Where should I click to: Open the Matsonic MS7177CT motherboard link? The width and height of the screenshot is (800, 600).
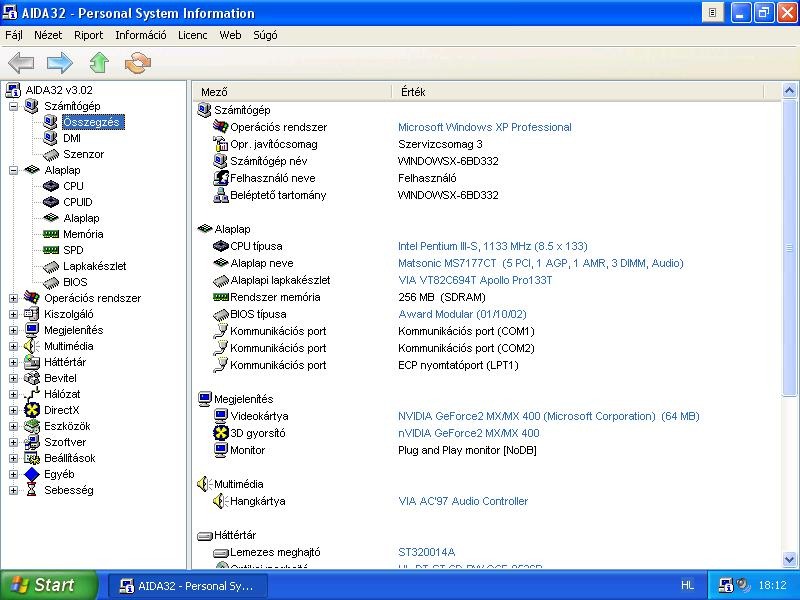click(540, 263)
